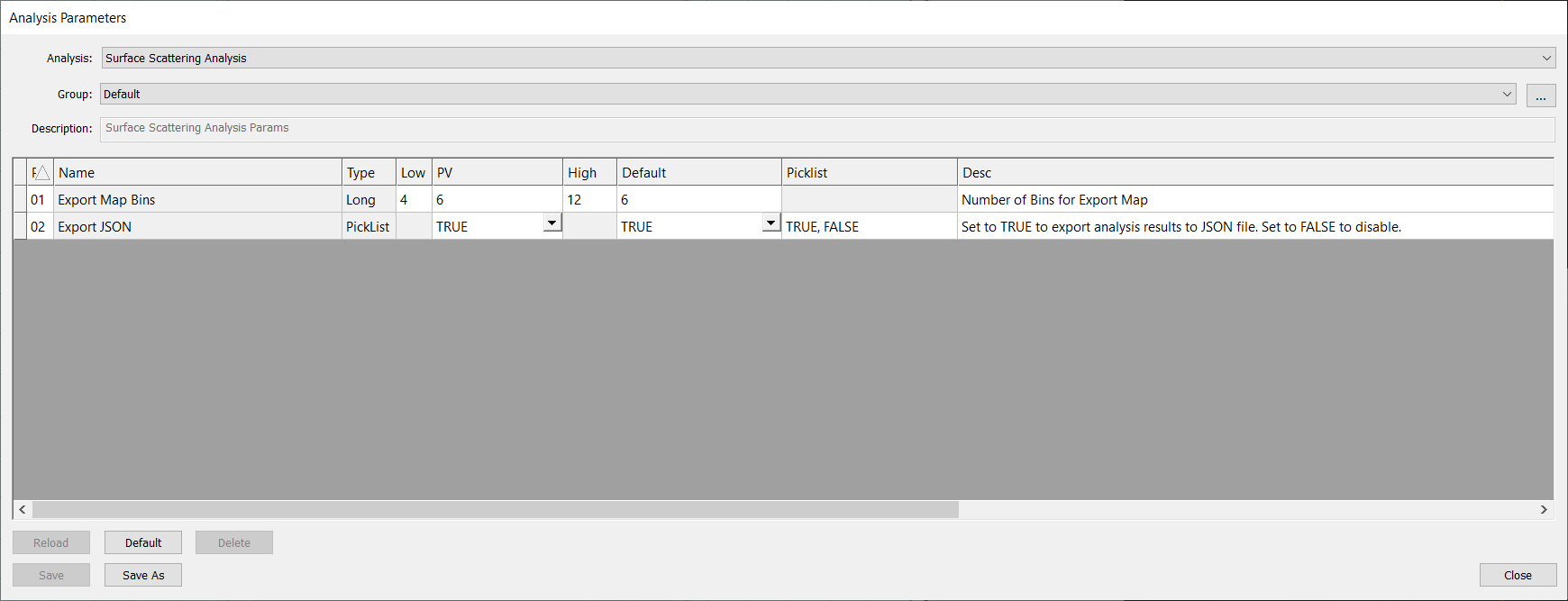Viewport: 1568px width, 601px height.
Task: Click row selector for Export Map Bins
Action: click(x=21, y=200)
